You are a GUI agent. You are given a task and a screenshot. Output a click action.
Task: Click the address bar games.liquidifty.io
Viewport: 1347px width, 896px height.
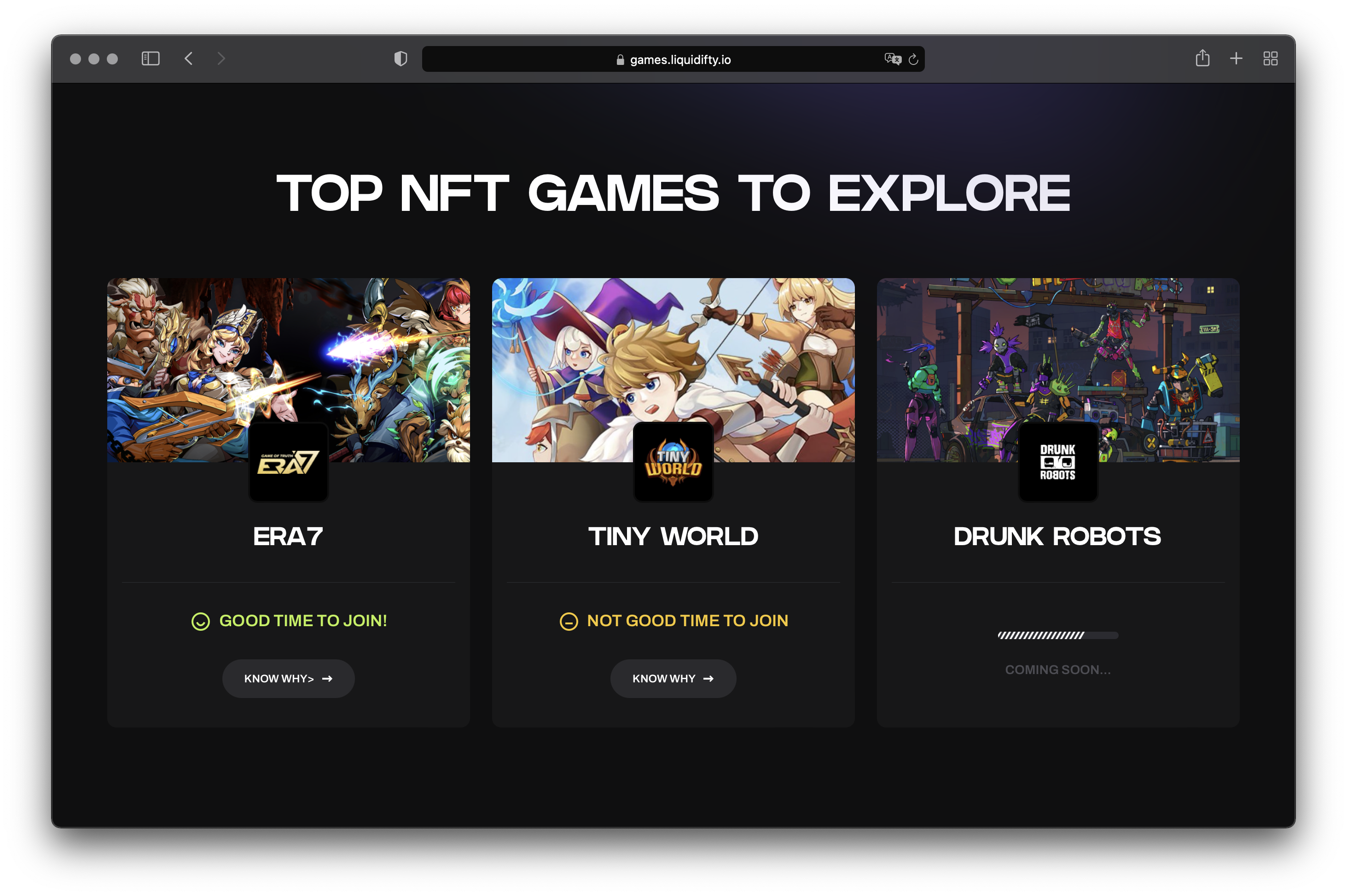(673, 59)
